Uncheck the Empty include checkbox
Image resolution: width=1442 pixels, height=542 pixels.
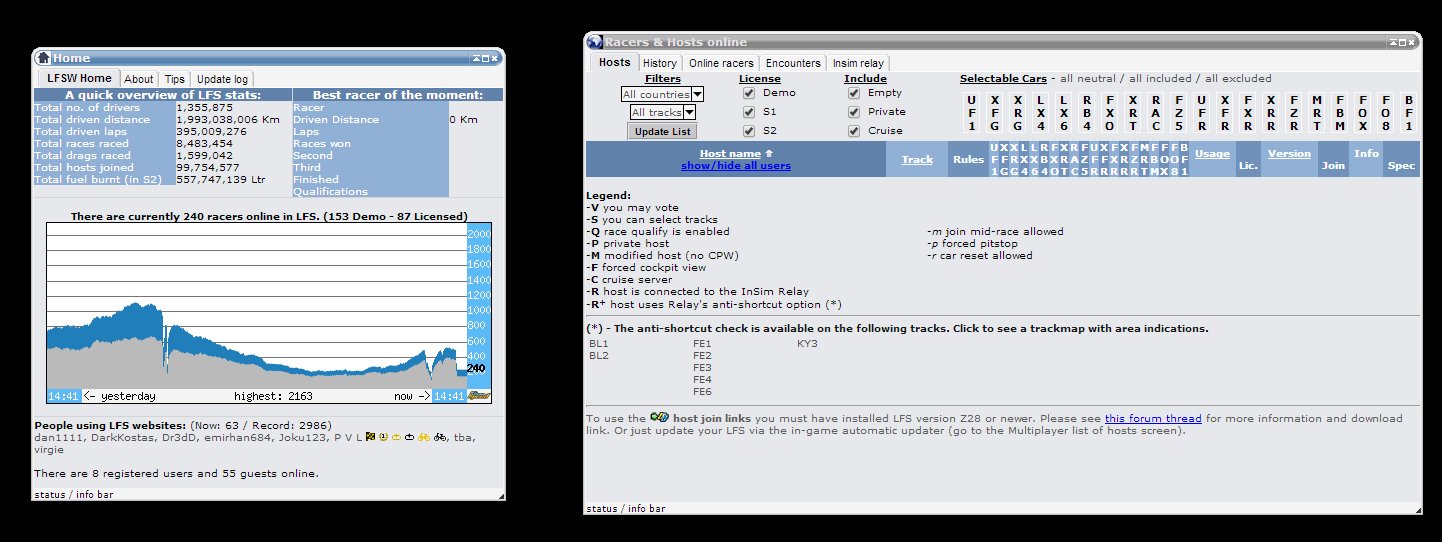[854, 93]
